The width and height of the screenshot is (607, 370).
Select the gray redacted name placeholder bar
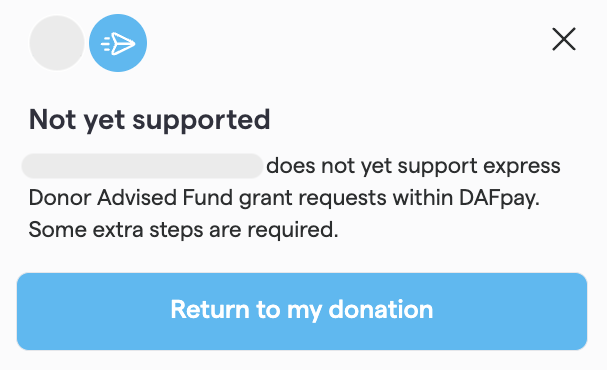pos(142,166)
